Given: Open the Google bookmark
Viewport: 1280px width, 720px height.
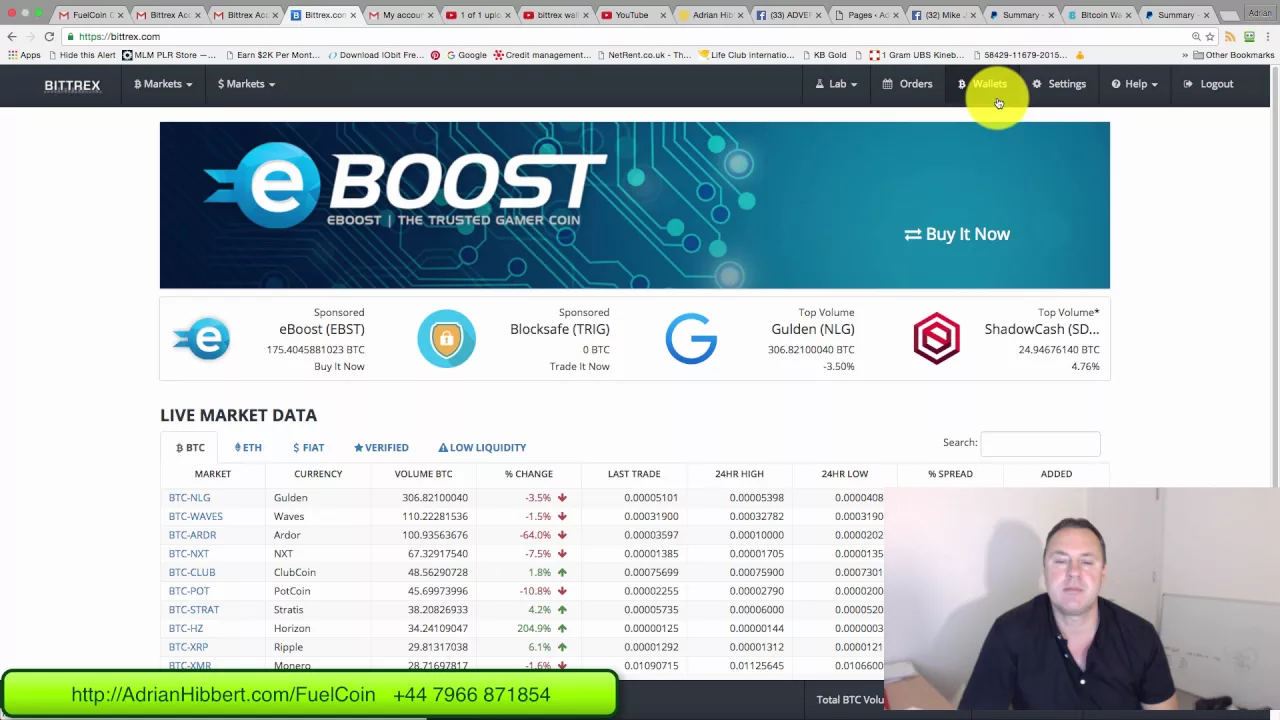Looking at the screenshot, I should (466, 55).
